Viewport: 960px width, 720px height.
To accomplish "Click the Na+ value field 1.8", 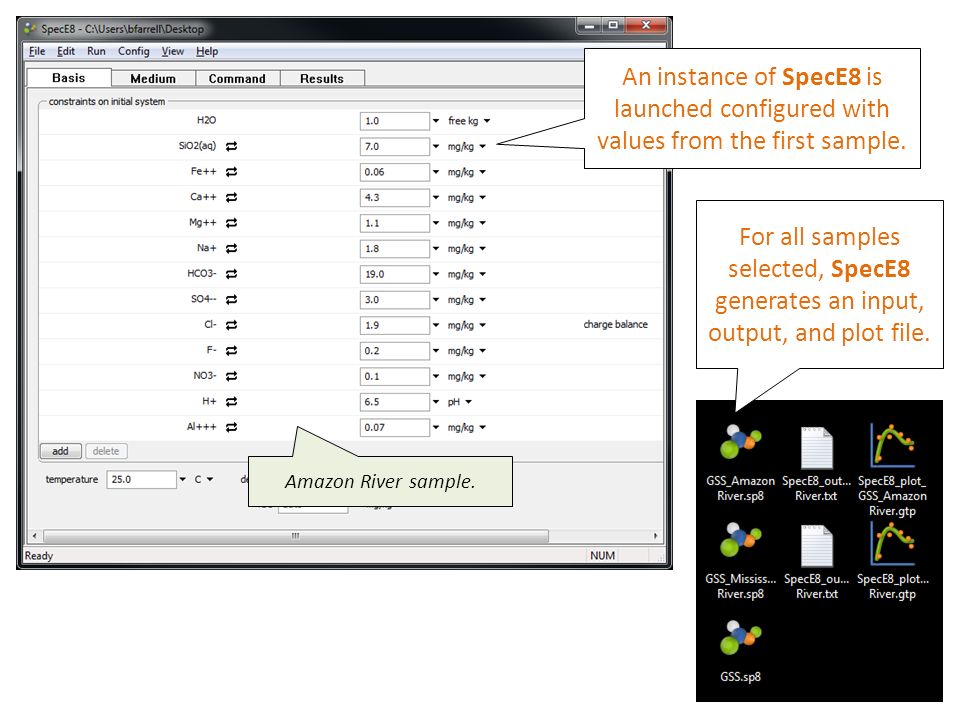I will (395, 249).
